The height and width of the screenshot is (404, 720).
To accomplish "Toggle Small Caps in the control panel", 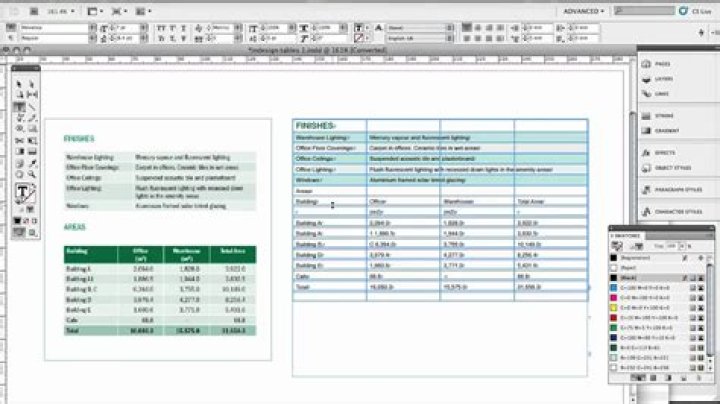I will click(x=161, y=39).
